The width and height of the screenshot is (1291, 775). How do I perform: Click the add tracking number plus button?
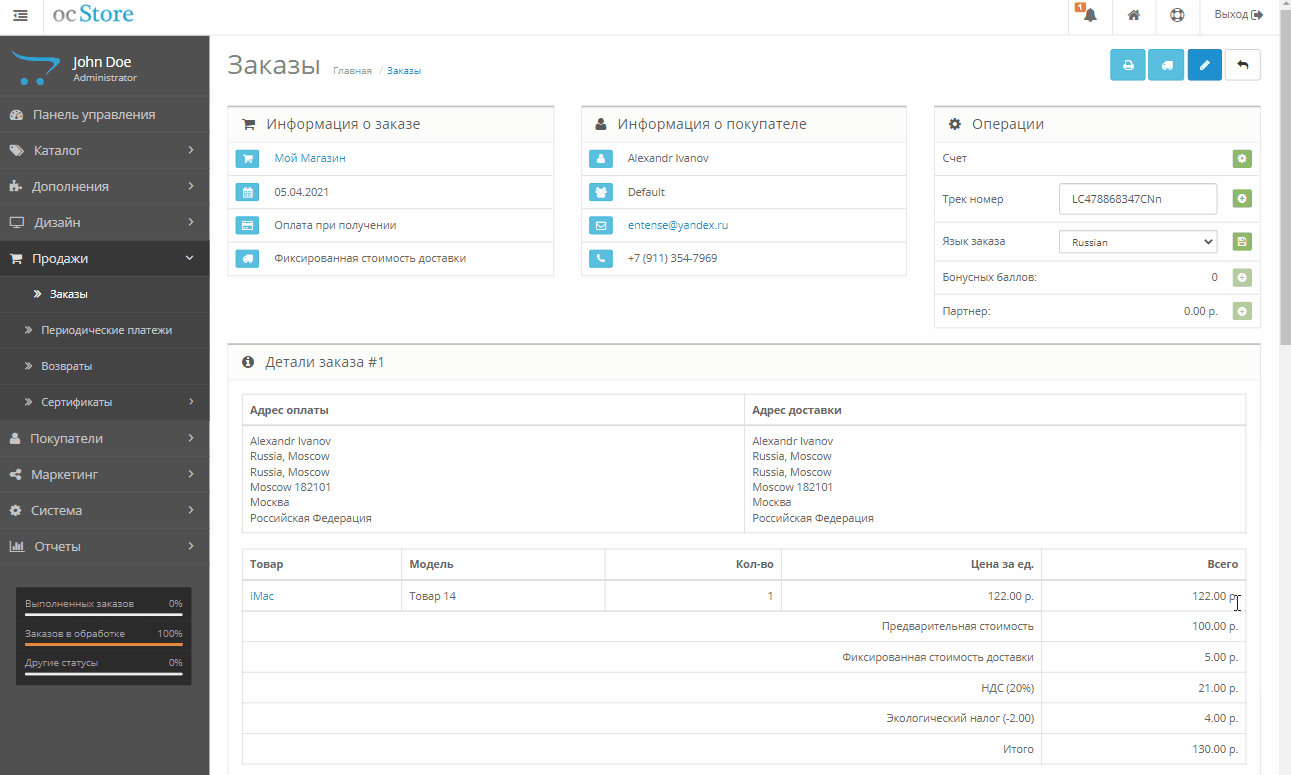coord(1242,199)
